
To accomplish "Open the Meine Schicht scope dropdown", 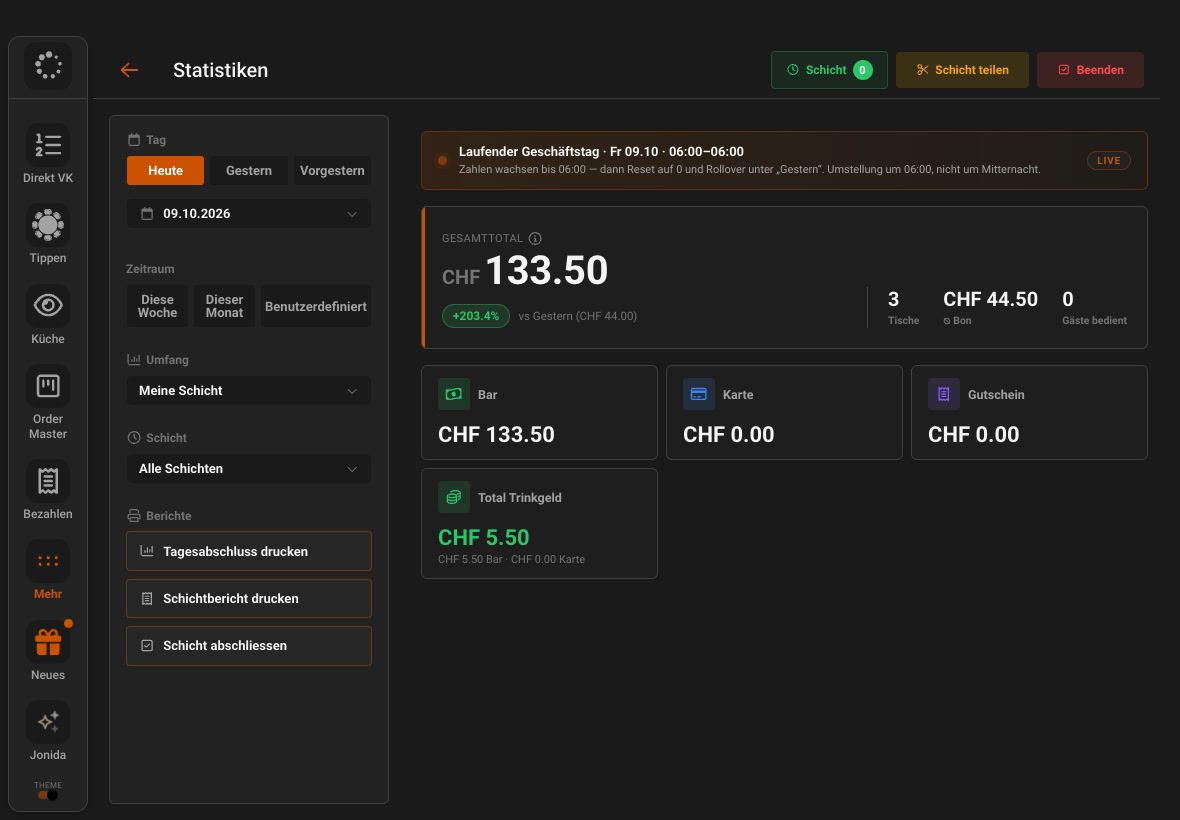I will [x=249, y=390].
